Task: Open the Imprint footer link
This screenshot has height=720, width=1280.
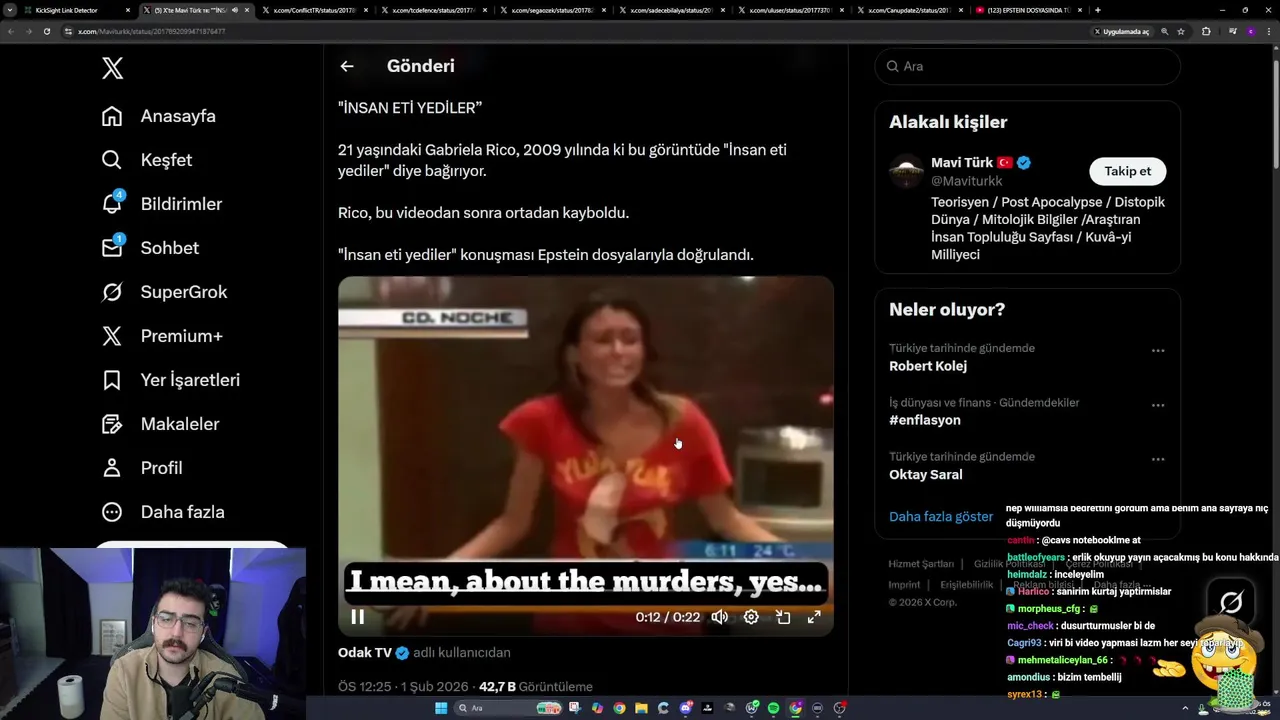Action: click(x=904, y=584)
